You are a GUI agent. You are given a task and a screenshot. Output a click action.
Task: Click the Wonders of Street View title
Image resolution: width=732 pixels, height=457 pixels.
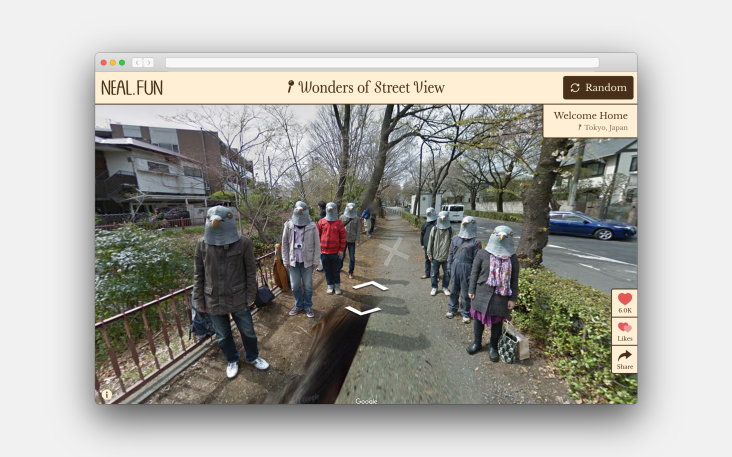[371, 88]
